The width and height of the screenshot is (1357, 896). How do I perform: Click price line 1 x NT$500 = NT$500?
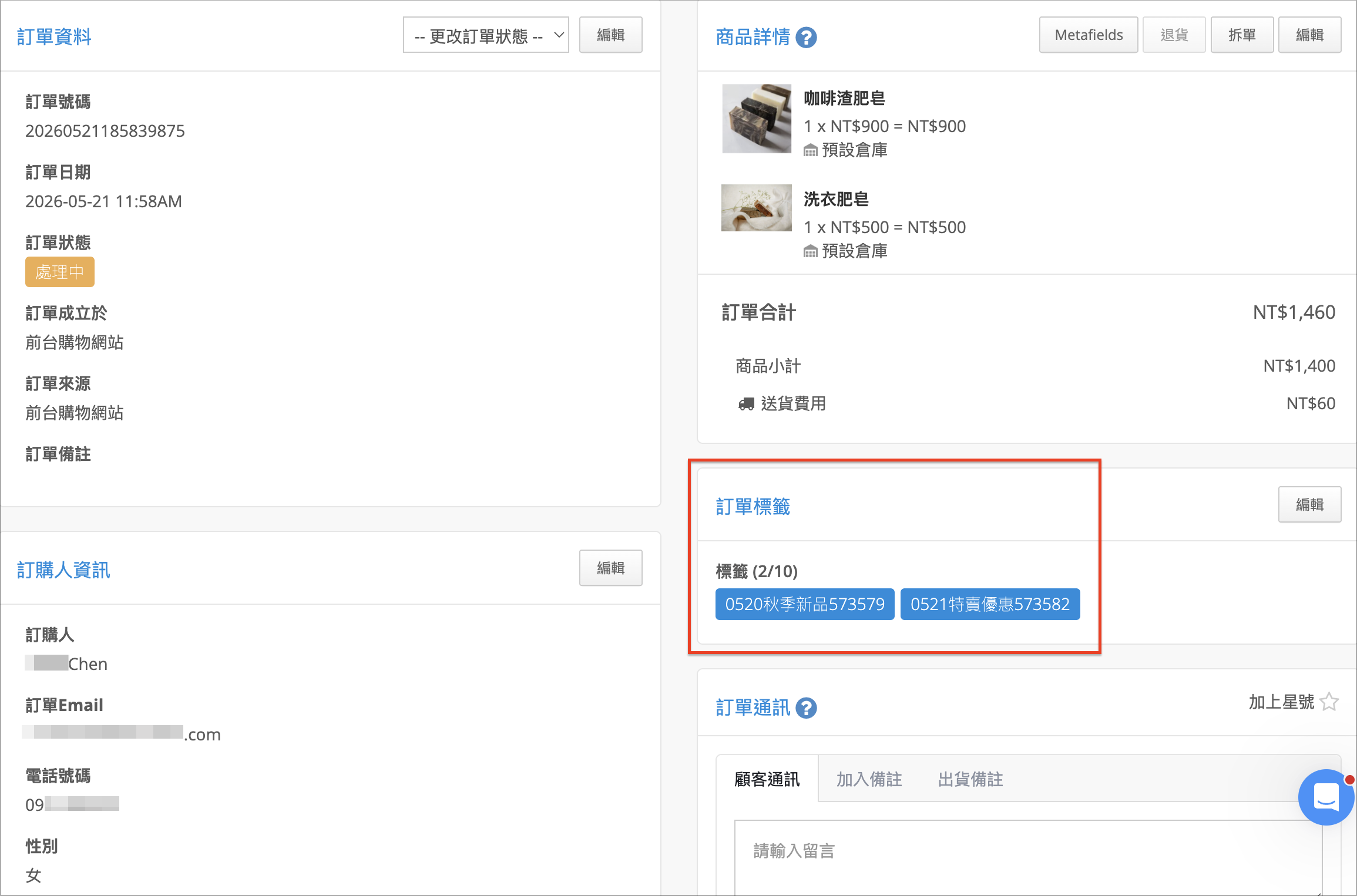tap(885, 227)
